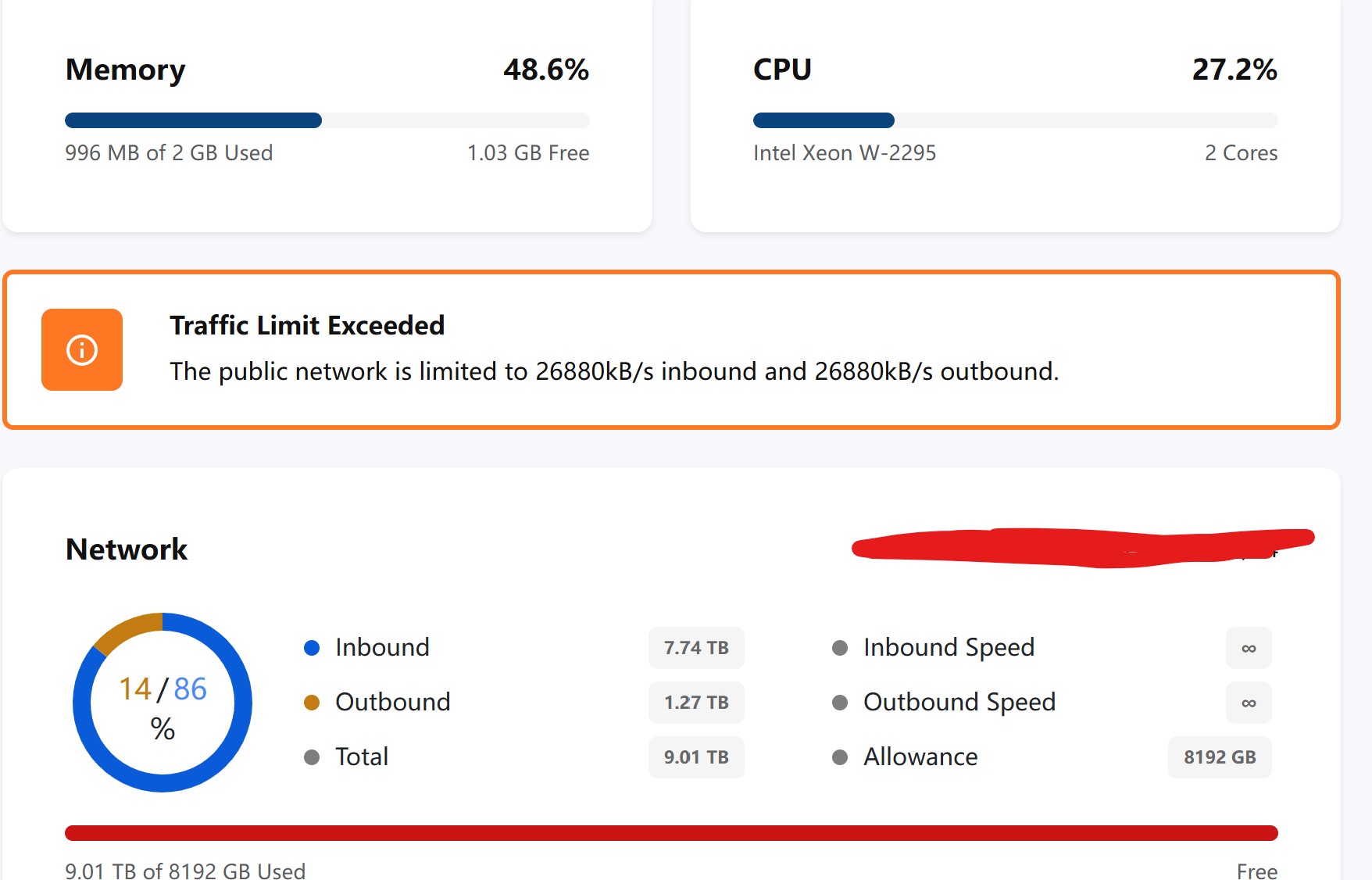Click the gray dot beside Inbound Speed
Viewport: 1372px width, 880px height.
click(840, 648)
